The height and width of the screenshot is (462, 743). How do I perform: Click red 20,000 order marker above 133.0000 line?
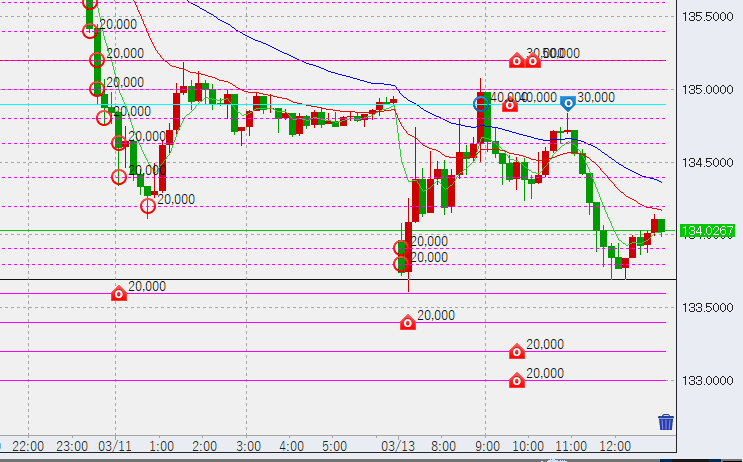click(516, 351)
